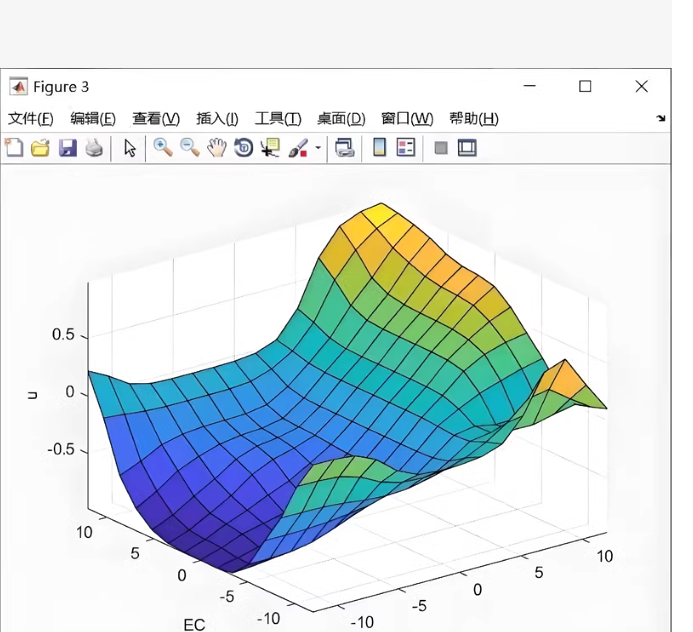Image resolution: width=693 pixels, height=632 pixels.
Task: Open the 帮助(H) menu
Action: tap(474, 118)
